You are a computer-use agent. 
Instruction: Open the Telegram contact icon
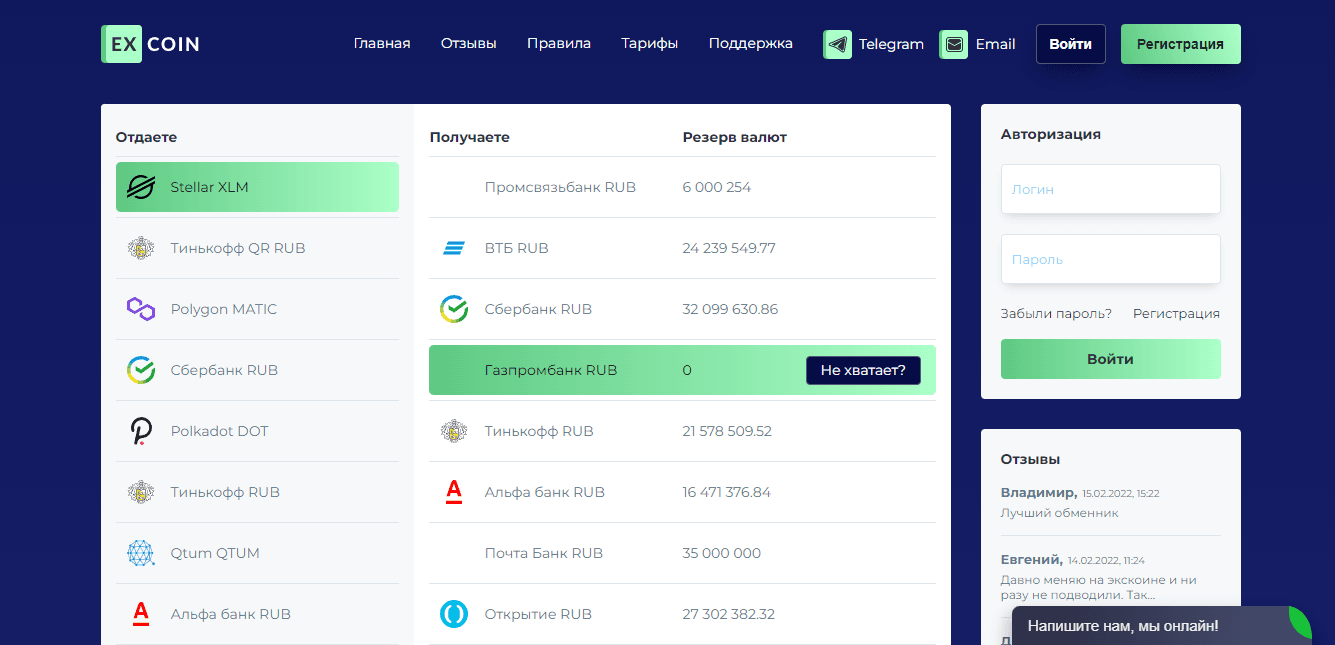(x=837, y=44)
